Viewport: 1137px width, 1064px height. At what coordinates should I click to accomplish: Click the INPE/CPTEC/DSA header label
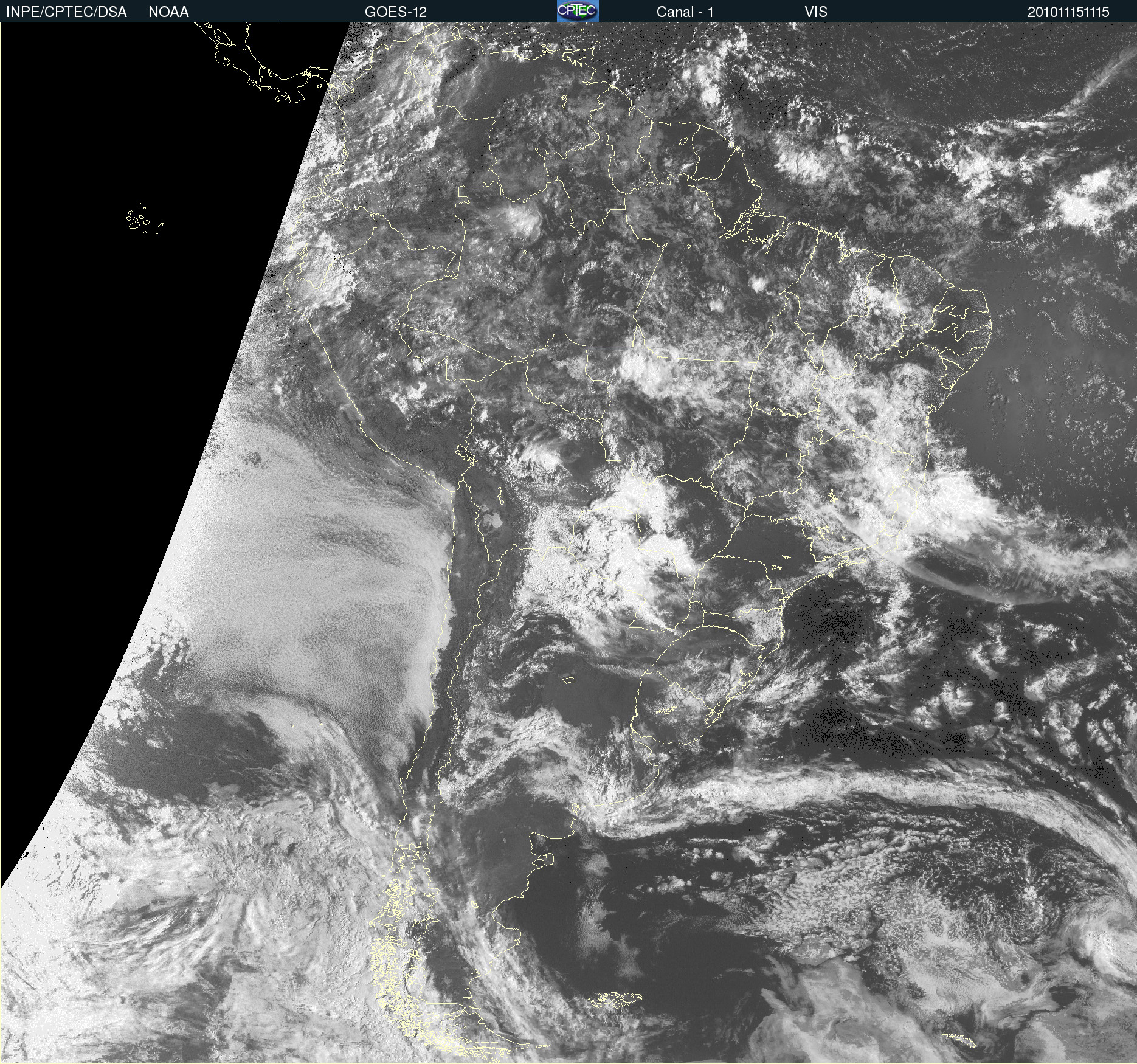click(x=66, y=12)
